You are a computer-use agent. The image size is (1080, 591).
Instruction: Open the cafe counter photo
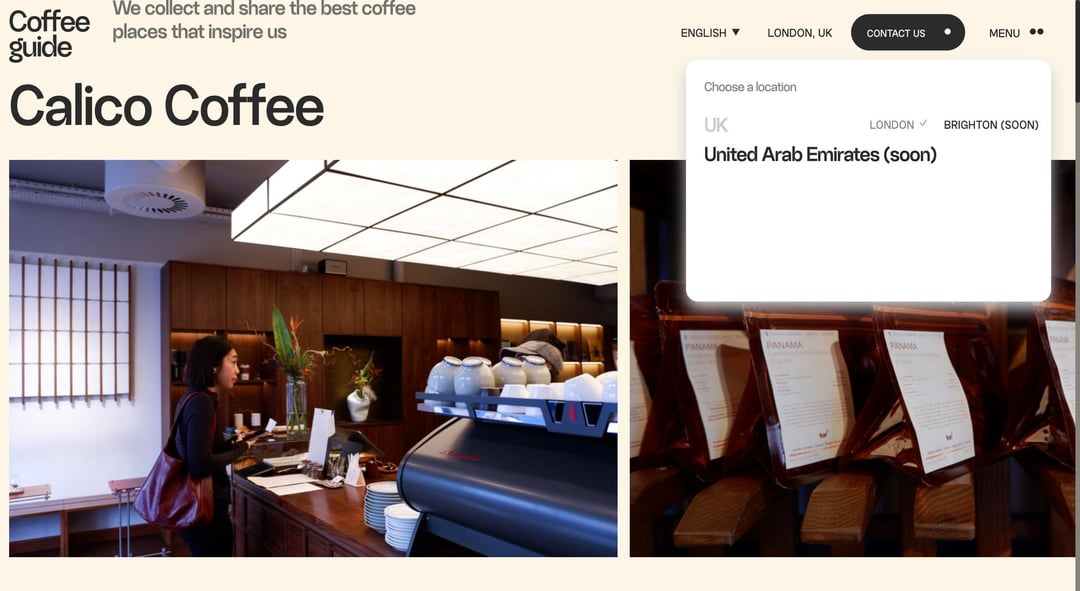(x=313, y=358)
